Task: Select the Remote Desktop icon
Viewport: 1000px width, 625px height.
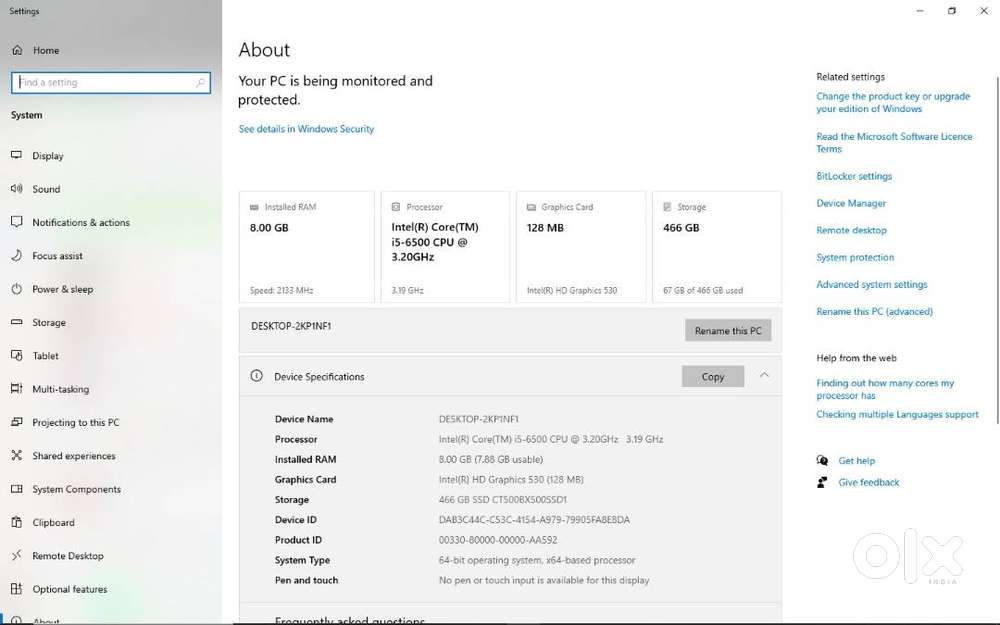Action: point(16,556)
